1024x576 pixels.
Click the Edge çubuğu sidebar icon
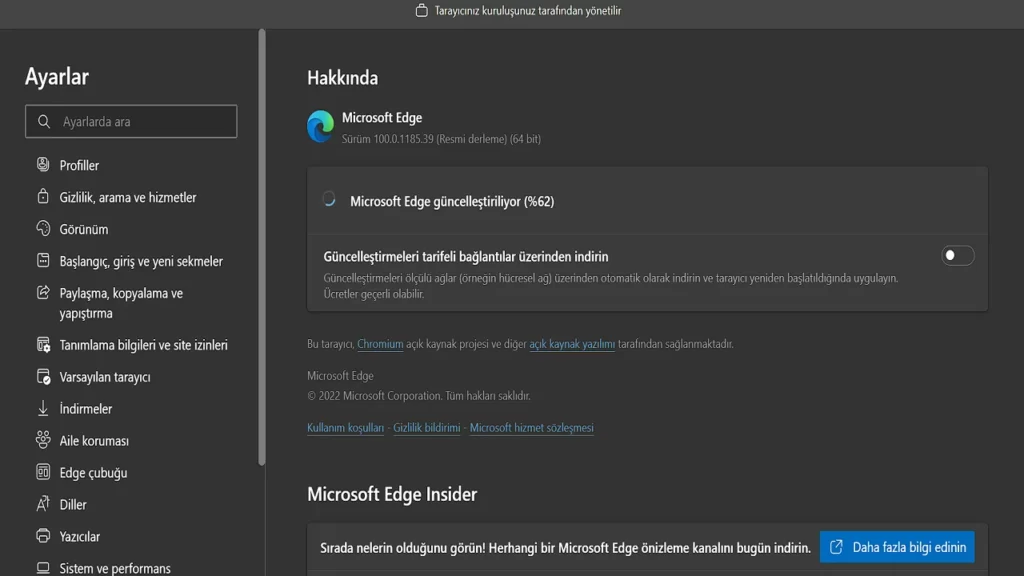point(43,473)
